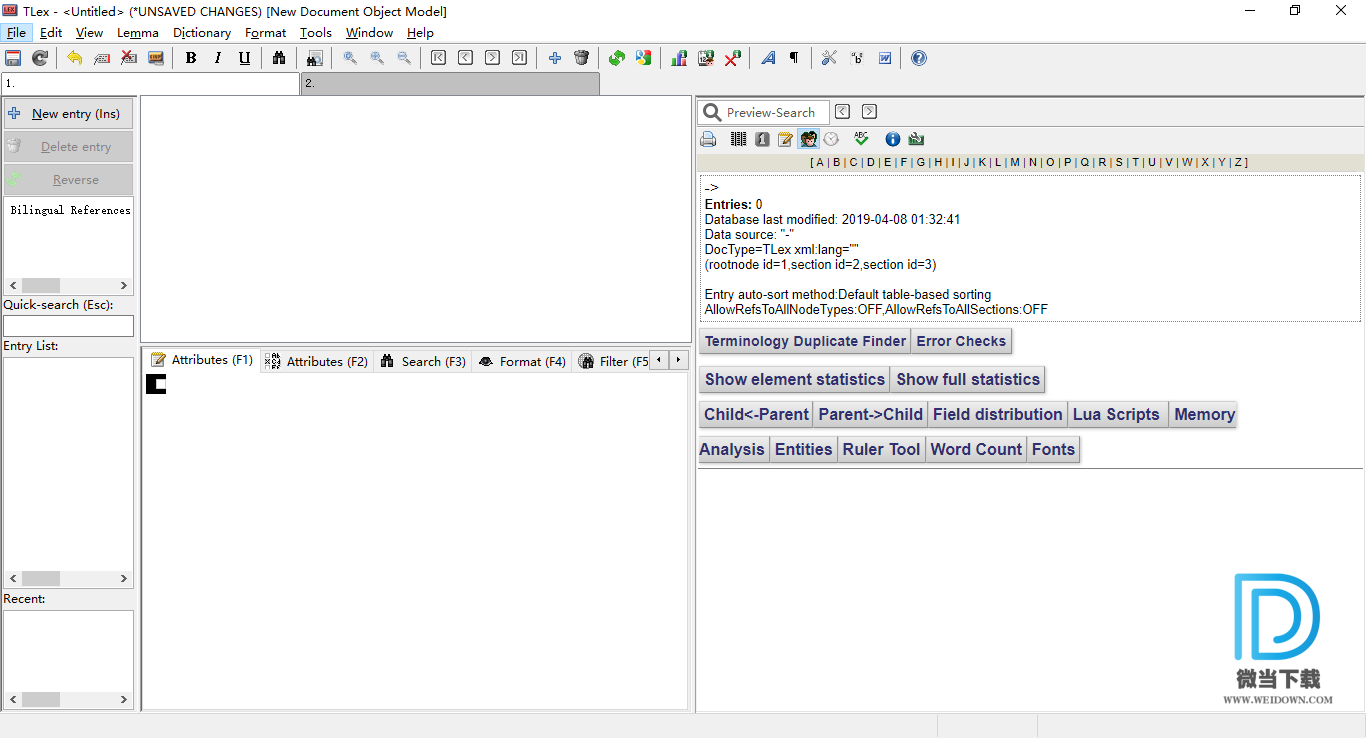This screenshot has height=738, width=1366.
Task: Click the Recent list horizontal scrollbar
Action: point(68,700)
